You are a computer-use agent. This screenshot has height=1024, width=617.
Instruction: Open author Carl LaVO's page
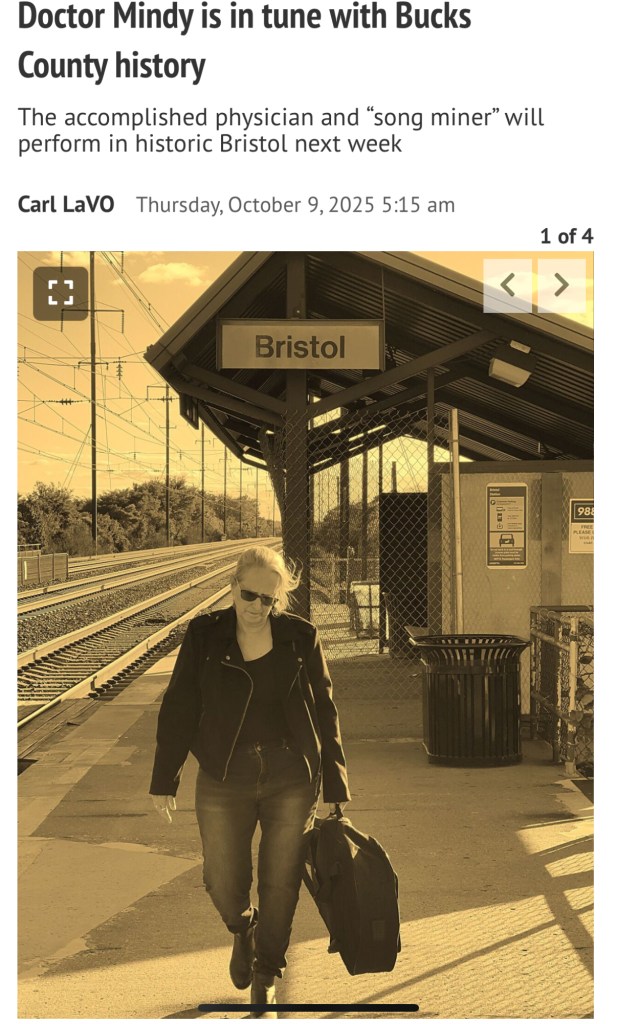click(66, 204)
